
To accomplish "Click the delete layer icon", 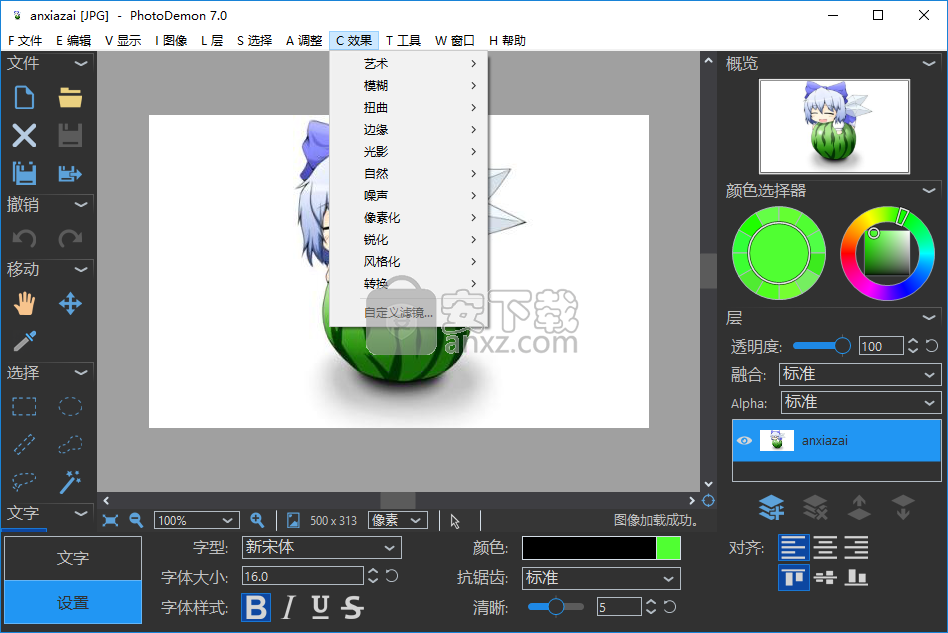I will click(815, 507).
